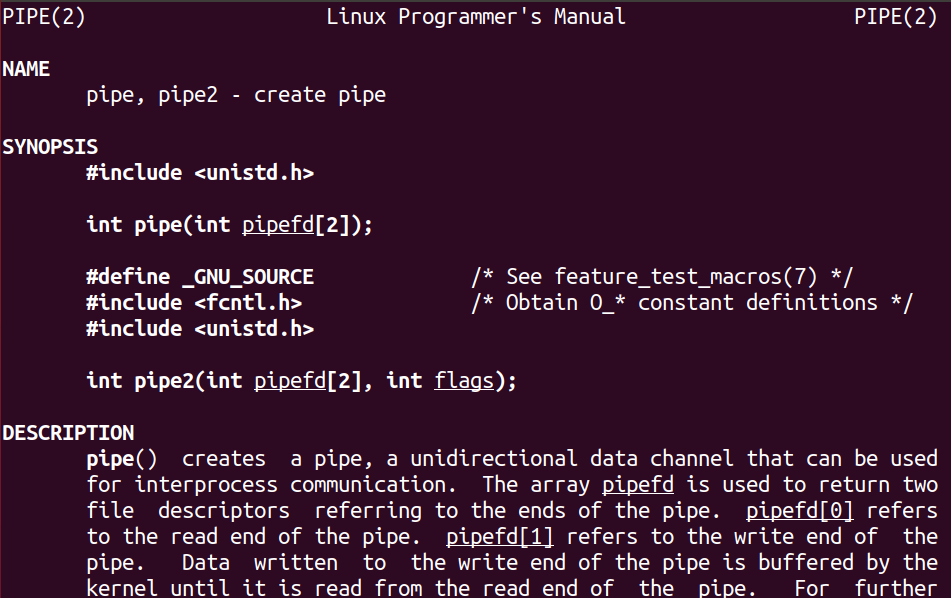Select the SYNOPSIS section heading
The image size is (951, 598).
coord(50,147)
